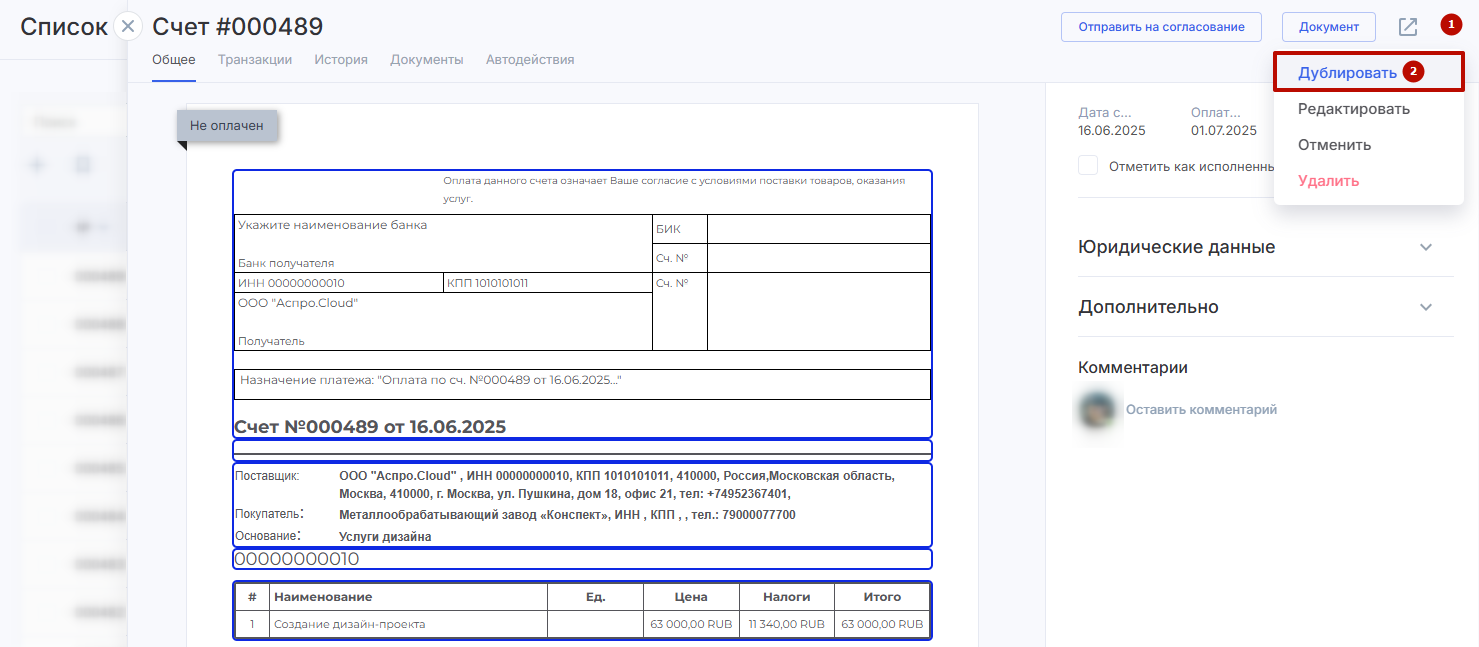Screen dimensions: 1479x647
Task: Go to the 'Документы' tab
Action: (427, 60)
